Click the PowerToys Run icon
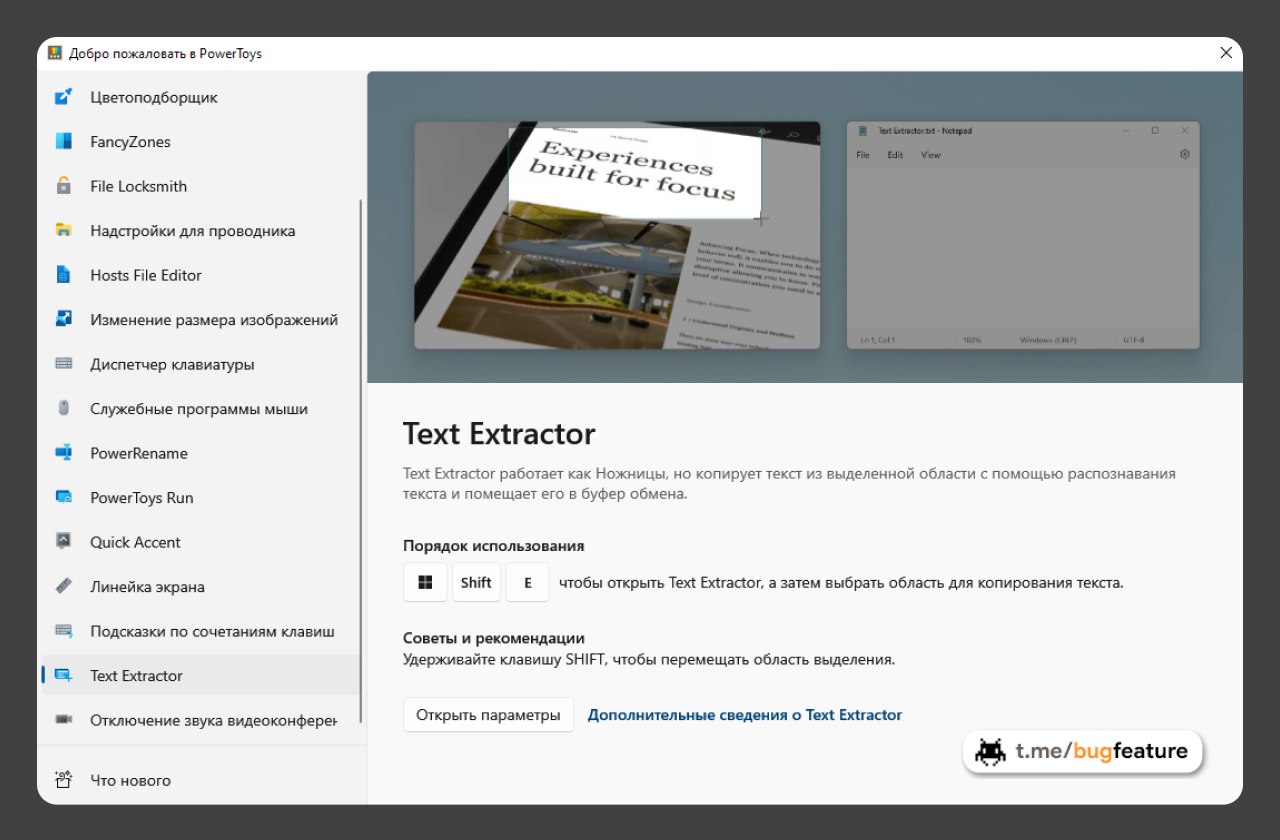The height and width of the screenshot is (840, 1280). pyautogui.click(x=64, y=497)
